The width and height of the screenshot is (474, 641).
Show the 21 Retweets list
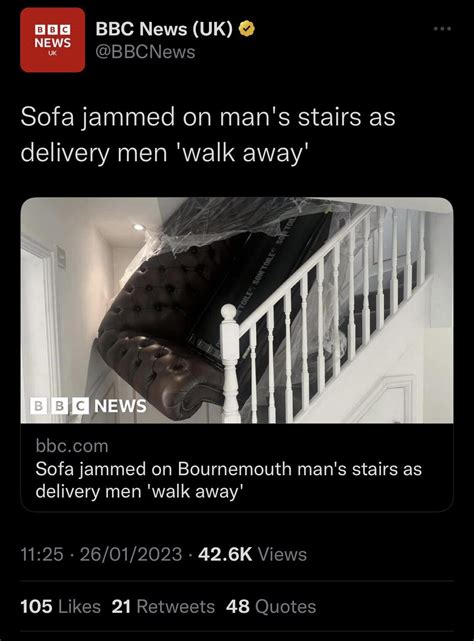click(x=163, y=607)
